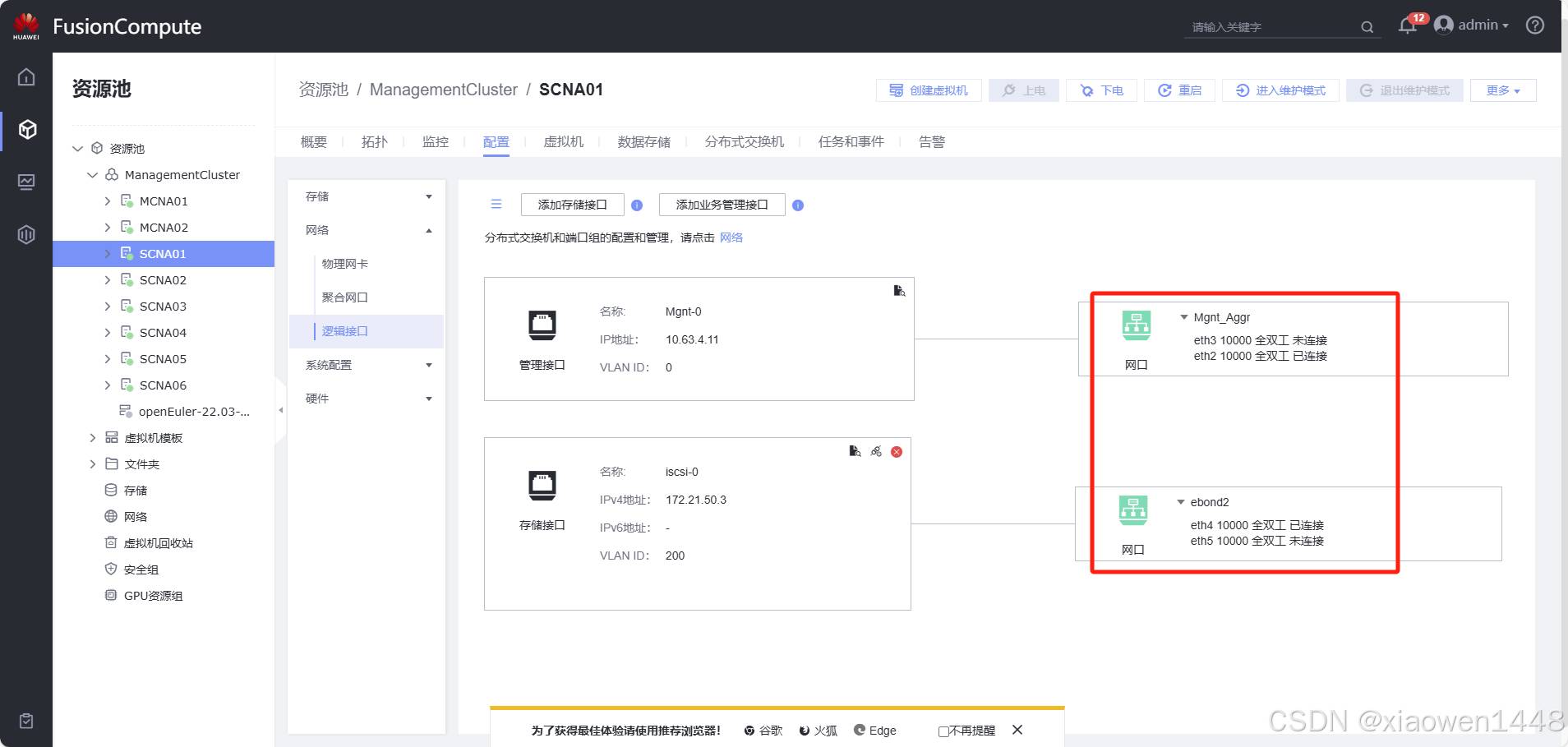This screenshot has height=747, width=1568.
Task: Collapse the ManagementCluster tree node
Action: point(92,175)
